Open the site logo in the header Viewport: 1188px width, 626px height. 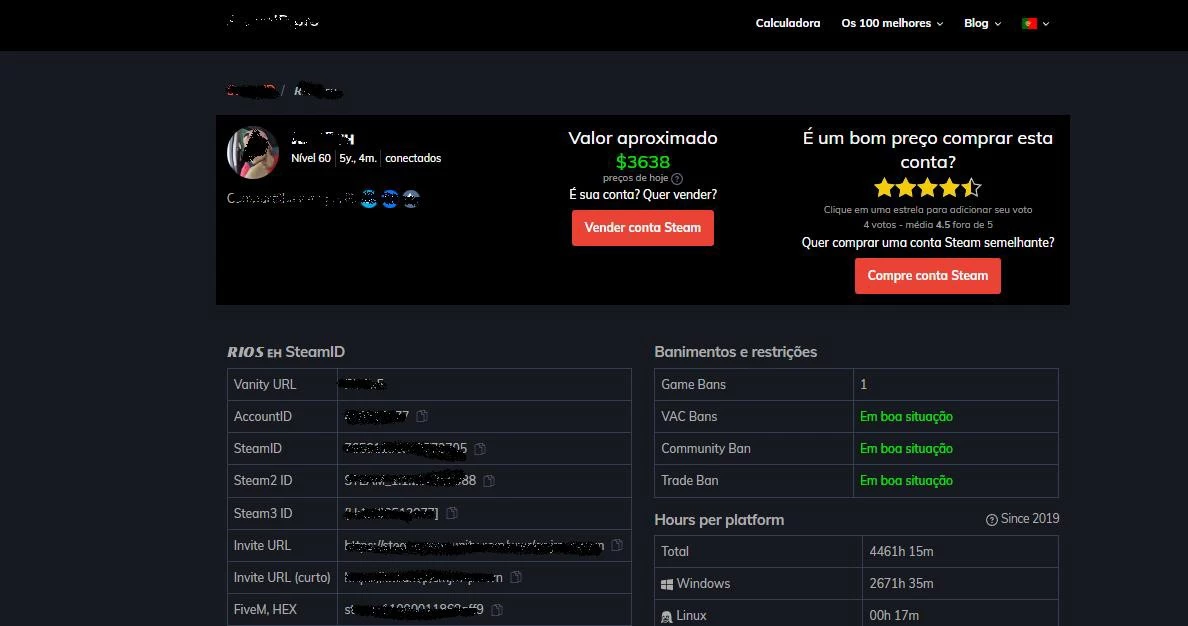click(x=273, y=21)
